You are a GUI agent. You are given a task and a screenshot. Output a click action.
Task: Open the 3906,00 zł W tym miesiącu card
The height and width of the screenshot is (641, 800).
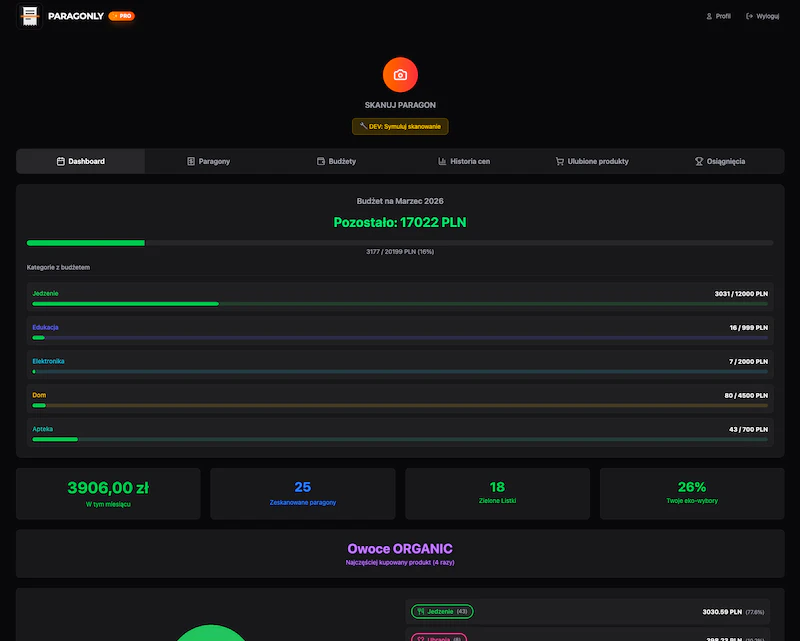(108, 494)
